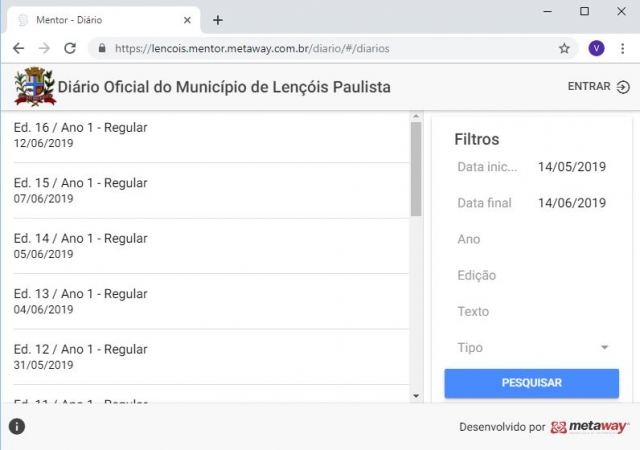Screen dimensions: 640x450
Task: Click the padlock site info icon
Action: (102, 48)
